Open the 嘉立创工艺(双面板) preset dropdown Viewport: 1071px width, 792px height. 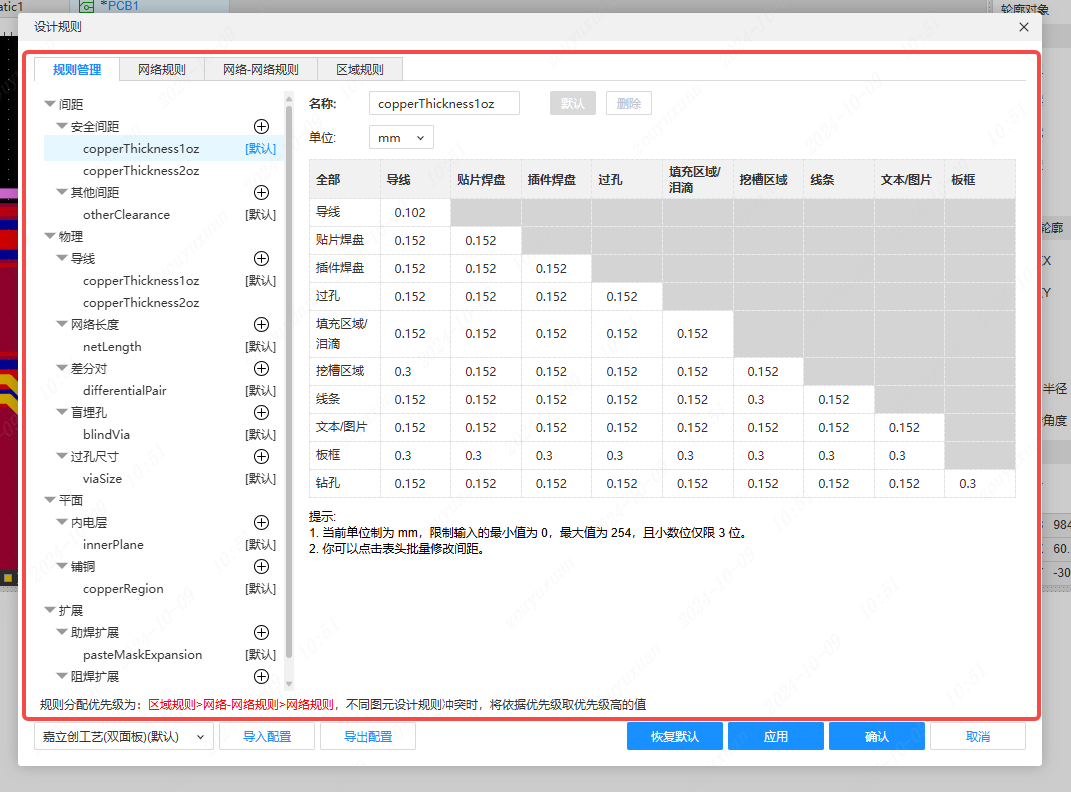(x=124, y=737)
